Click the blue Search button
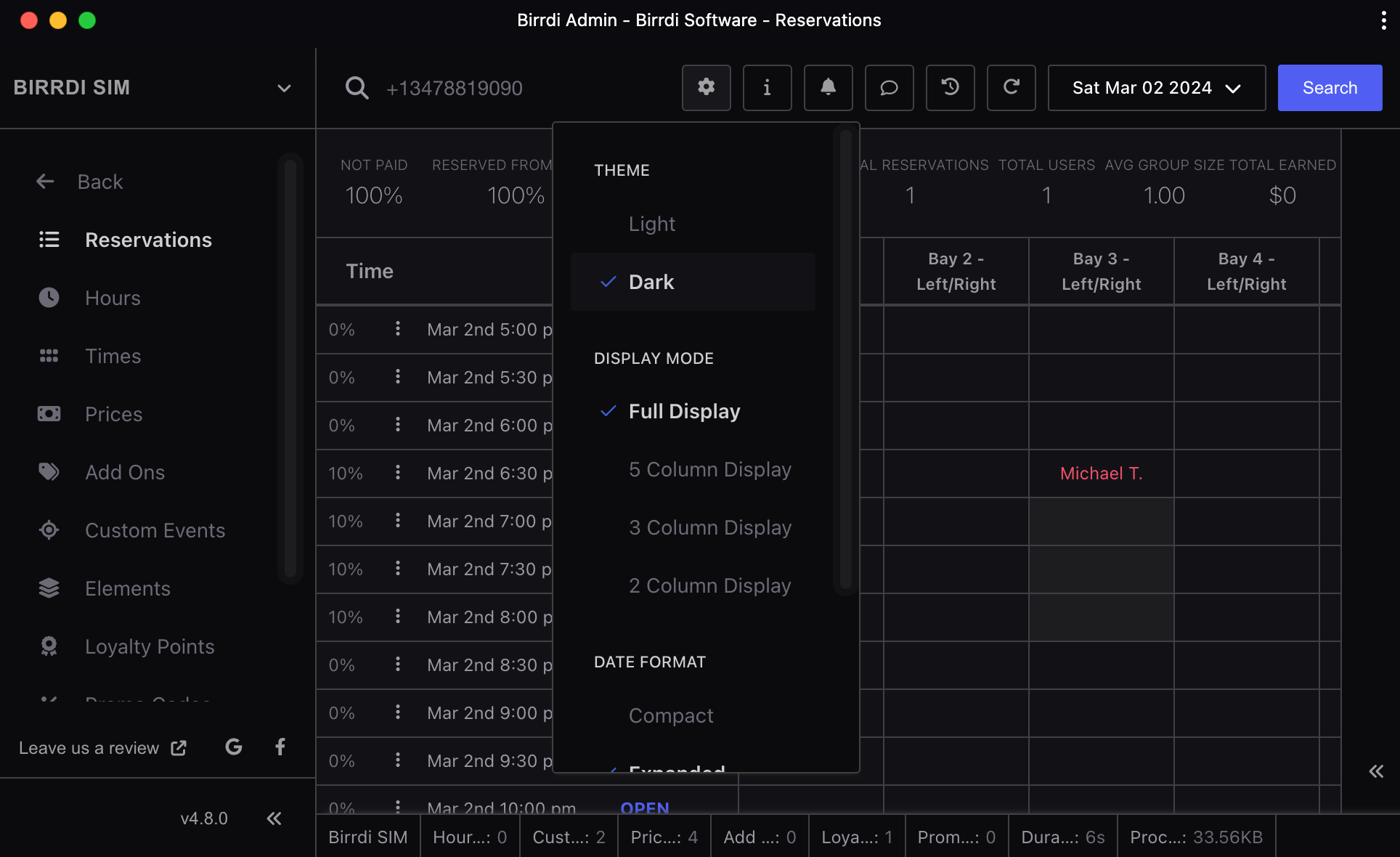The height and width of the screenshot is (857, 1400). click(1330, 88)
